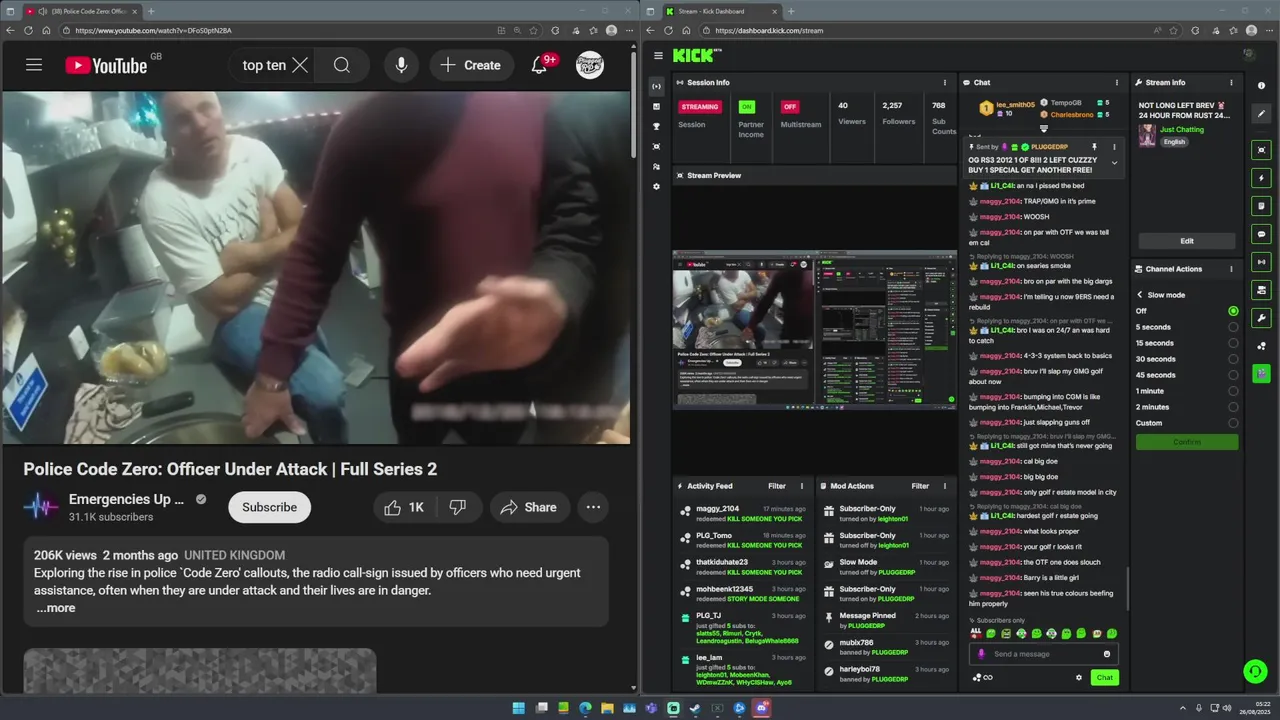Expand the pinned message chevron

point(1114,163)
